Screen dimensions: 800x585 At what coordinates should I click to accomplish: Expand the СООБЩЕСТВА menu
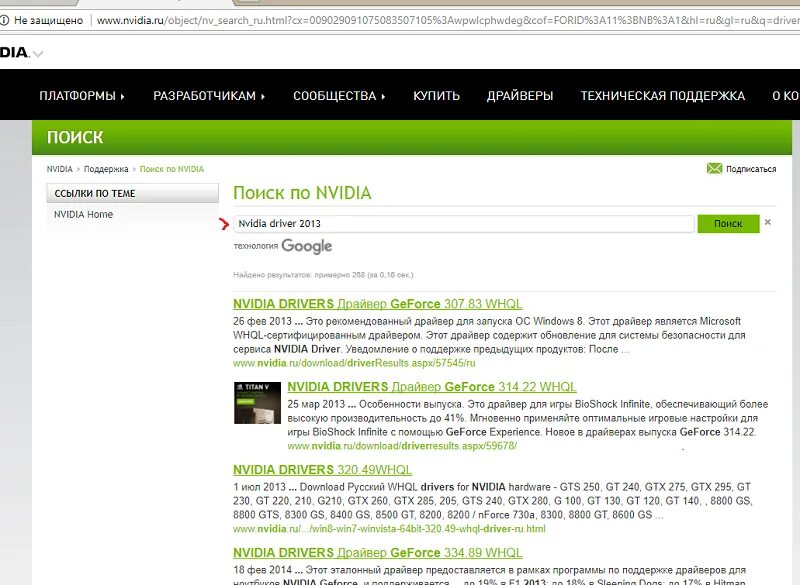coord(339,95)
